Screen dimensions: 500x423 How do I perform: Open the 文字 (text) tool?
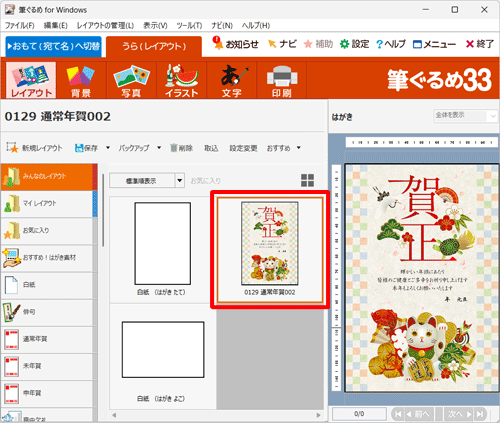click(x=232, y=80)
